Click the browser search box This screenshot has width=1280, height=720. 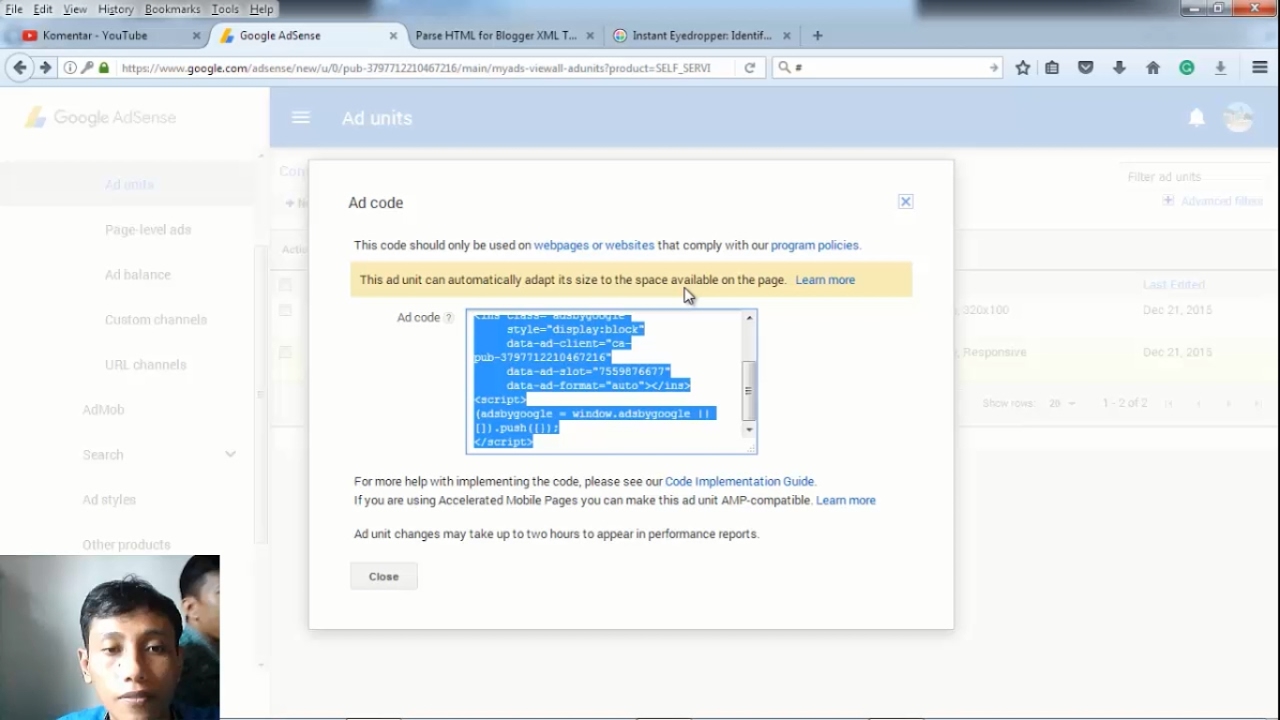pyautogui.click(x=888, y=68)
